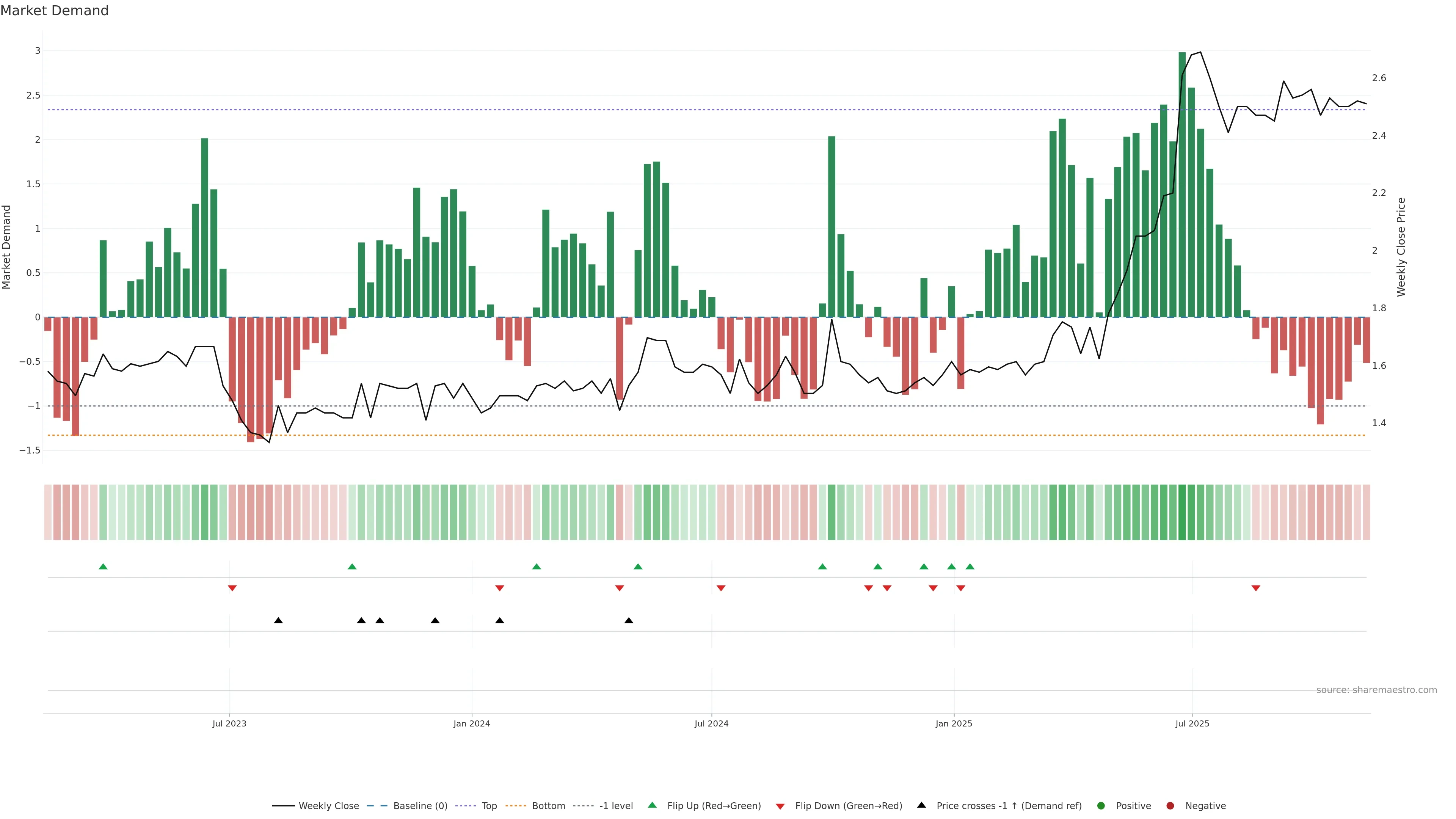
Task: Click the Positive green circle legend icon
Action: pyautogui.click(x=1100, y=806)
